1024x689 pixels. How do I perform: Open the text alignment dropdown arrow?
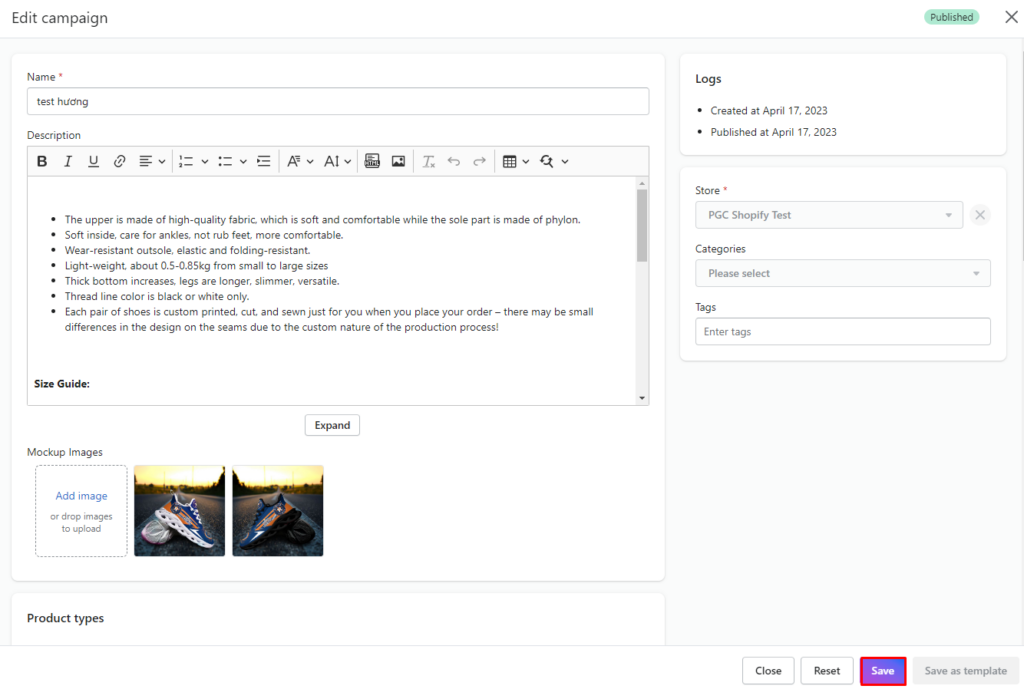click(x=162, y=161)
